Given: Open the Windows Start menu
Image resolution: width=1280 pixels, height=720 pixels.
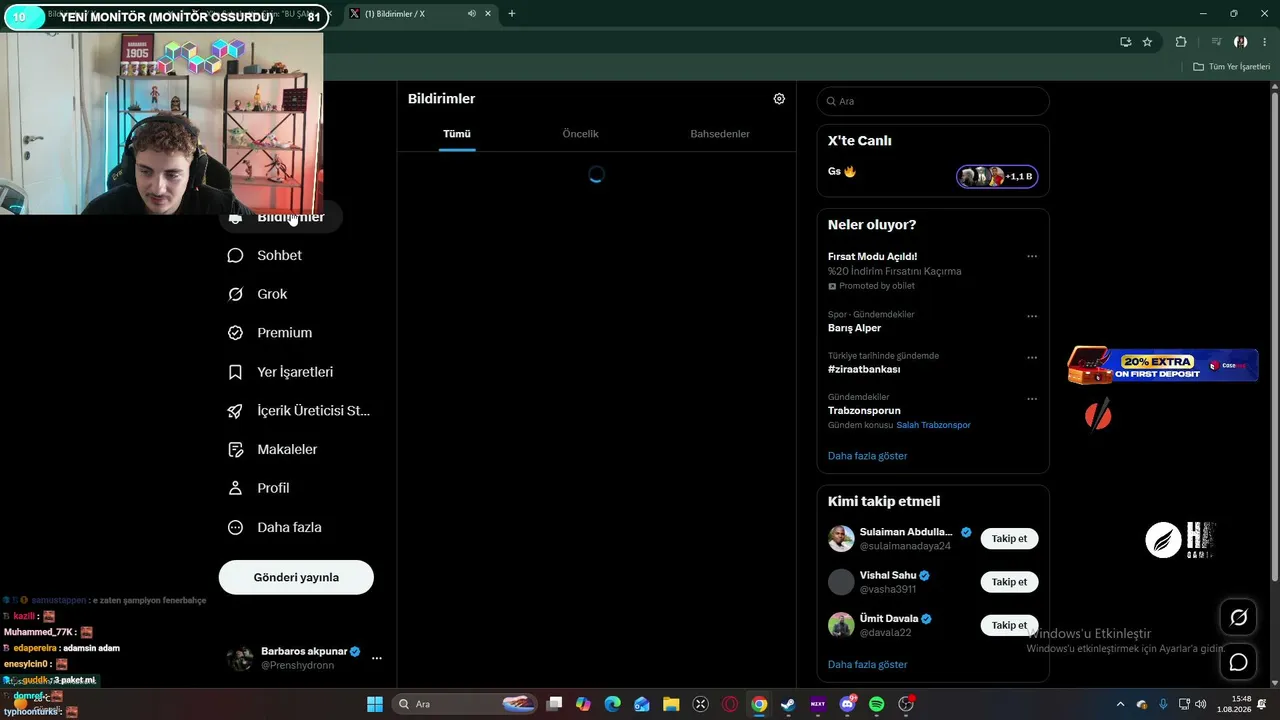Looking at the screenshot, I should point(375,704).
